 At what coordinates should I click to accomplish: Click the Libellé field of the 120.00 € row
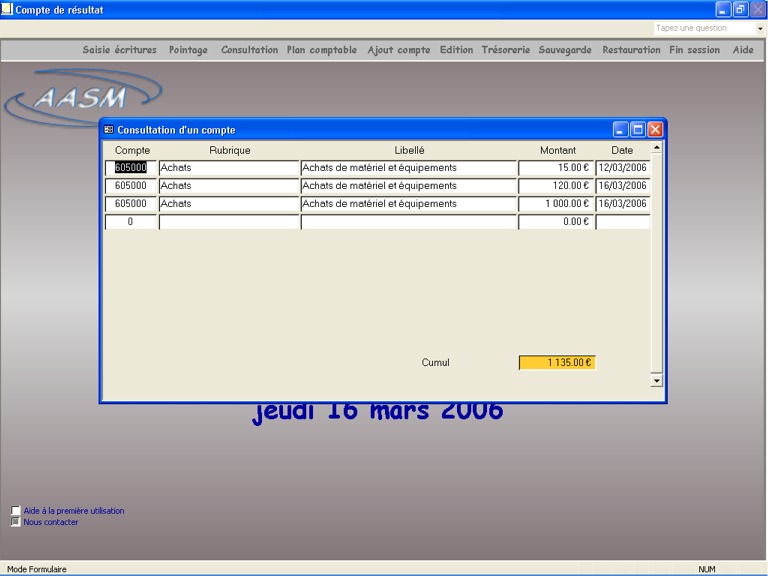pos(409,186)
